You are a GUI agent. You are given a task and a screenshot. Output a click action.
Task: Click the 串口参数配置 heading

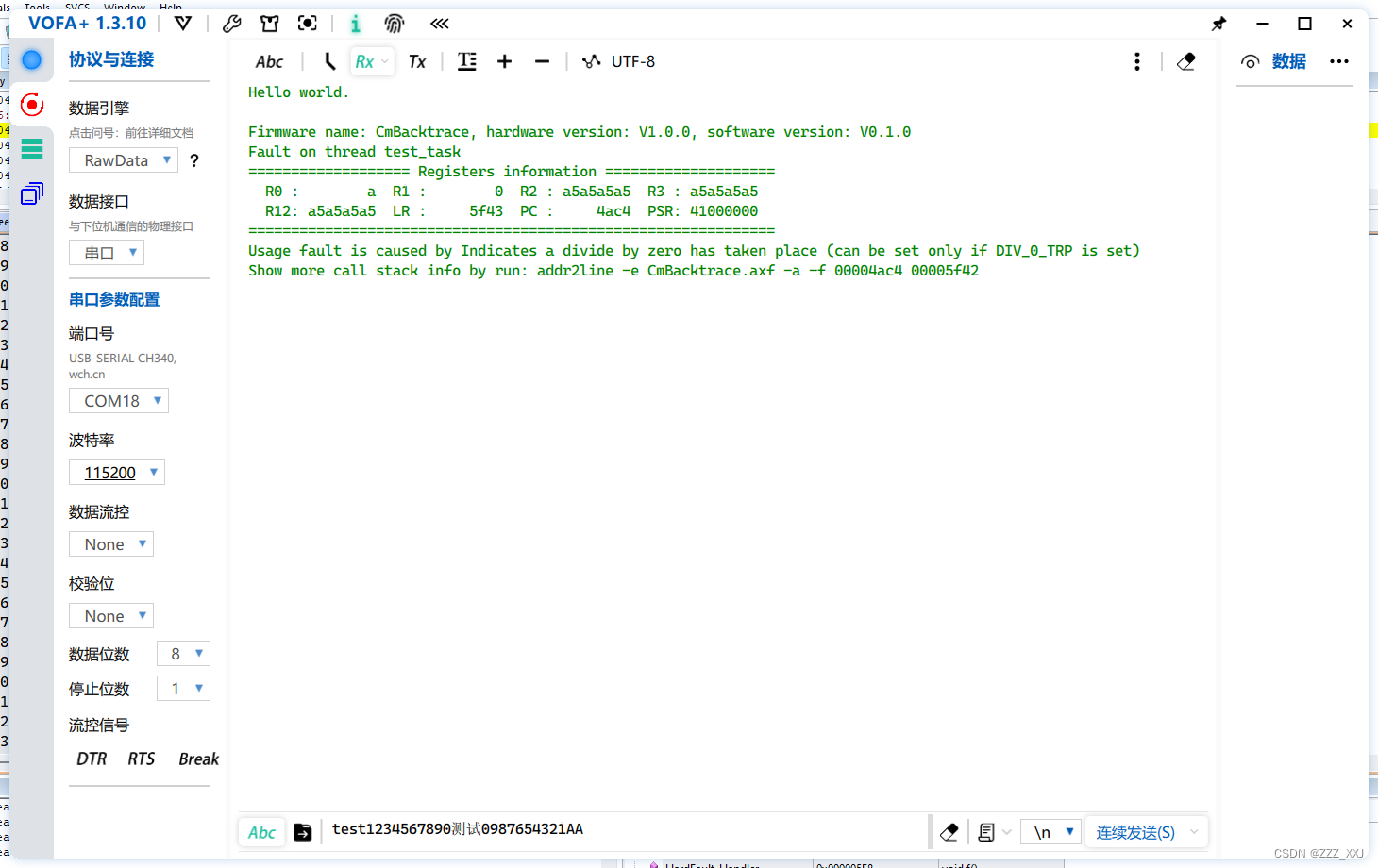(x=114, y=300)
